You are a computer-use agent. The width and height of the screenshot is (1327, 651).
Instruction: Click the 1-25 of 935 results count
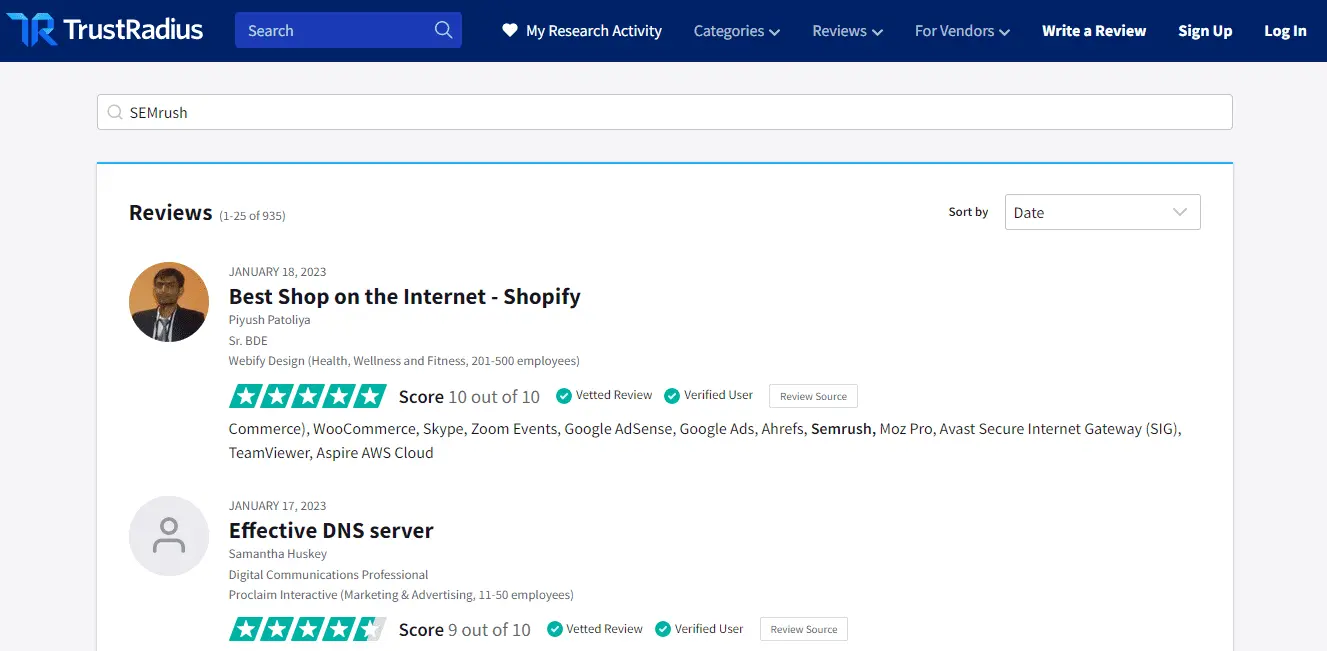252,216
